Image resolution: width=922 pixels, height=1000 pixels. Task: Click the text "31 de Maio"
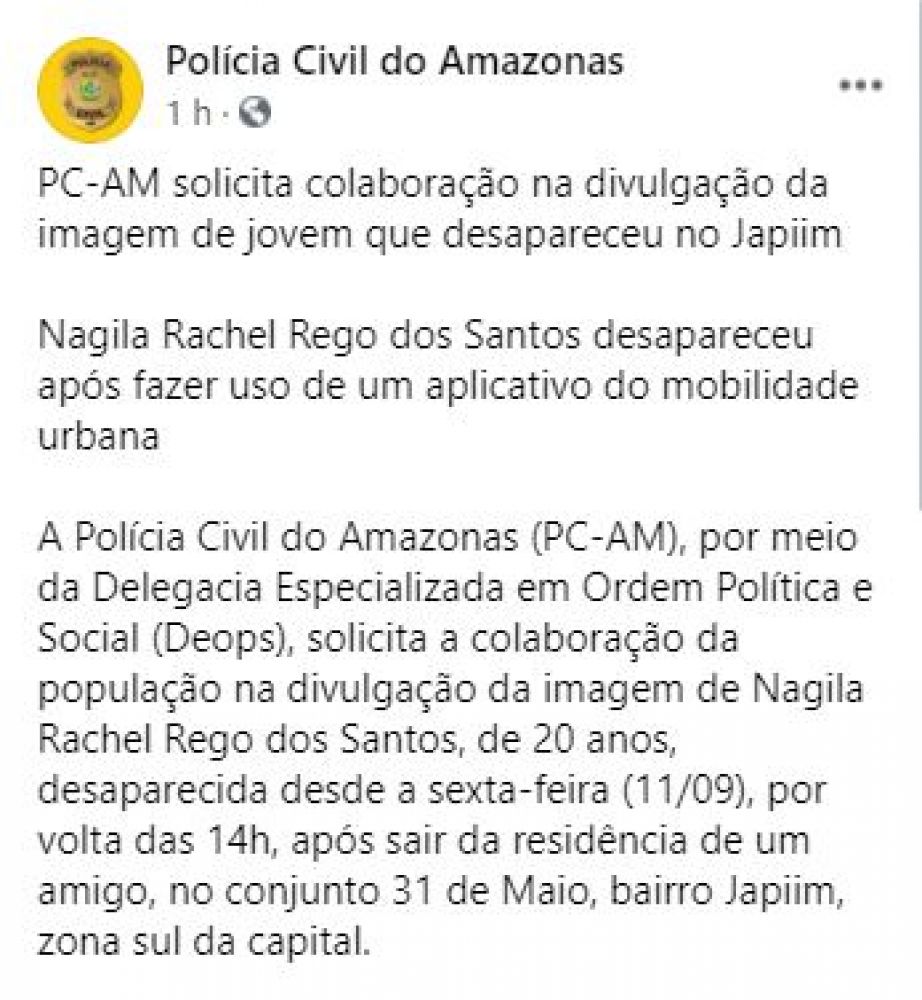tap(489, 892)
